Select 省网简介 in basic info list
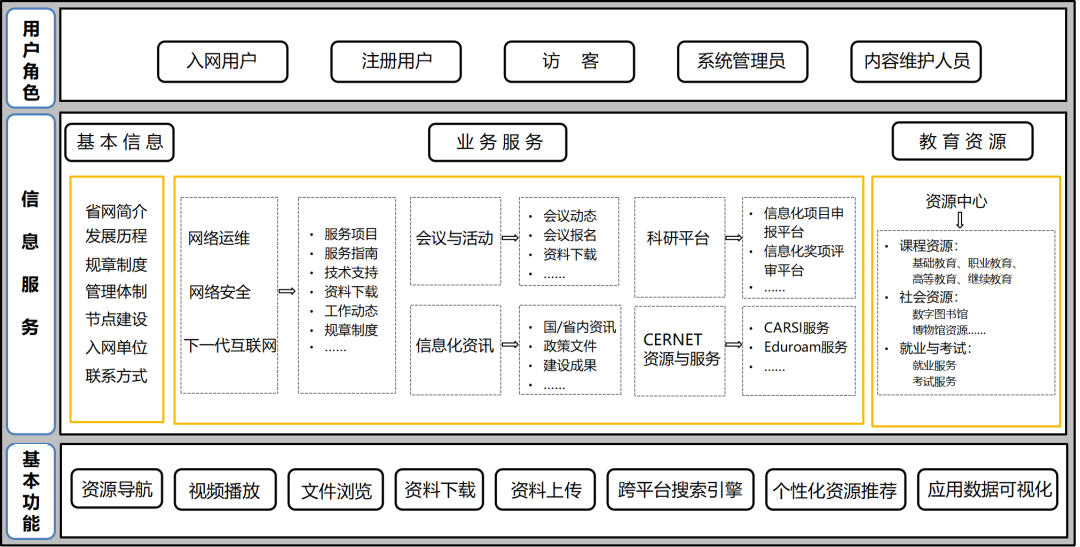 116,211
